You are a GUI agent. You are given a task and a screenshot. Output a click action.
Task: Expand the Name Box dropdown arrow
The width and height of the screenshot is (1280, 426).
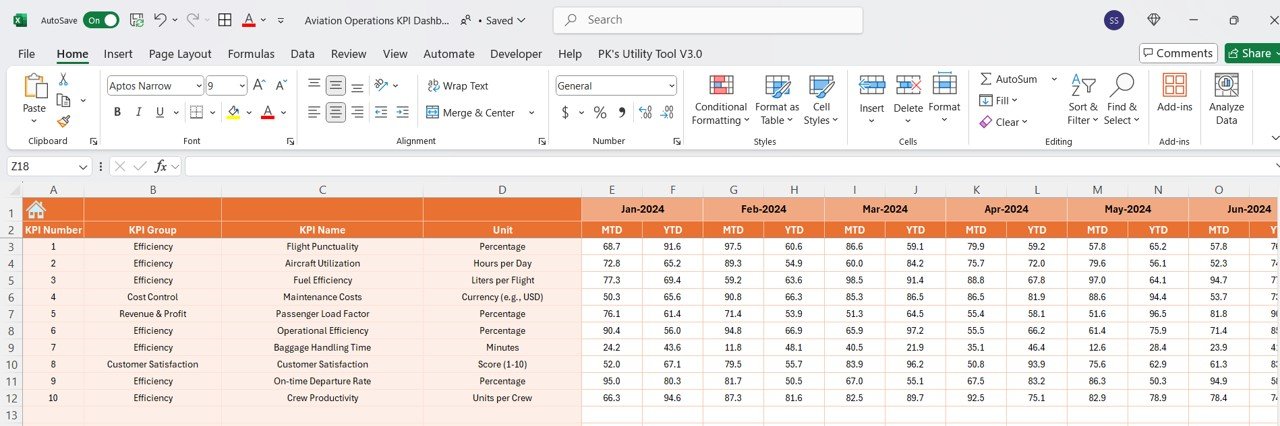point(84,167)
